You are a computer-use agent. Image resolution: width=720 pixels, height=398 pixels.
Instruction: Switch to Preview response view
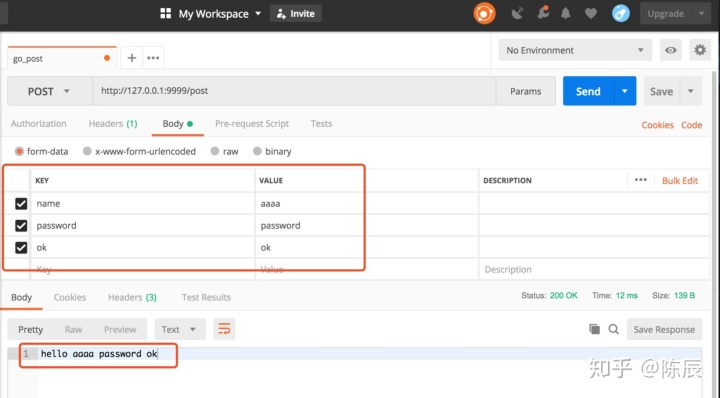pos(120,329)
